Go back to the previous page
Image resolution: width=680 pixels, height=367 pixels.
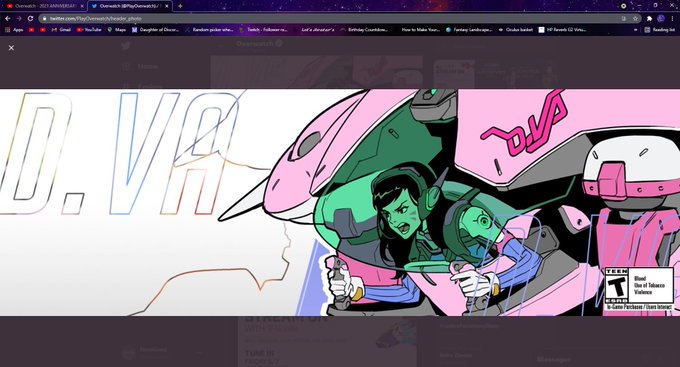7,19
